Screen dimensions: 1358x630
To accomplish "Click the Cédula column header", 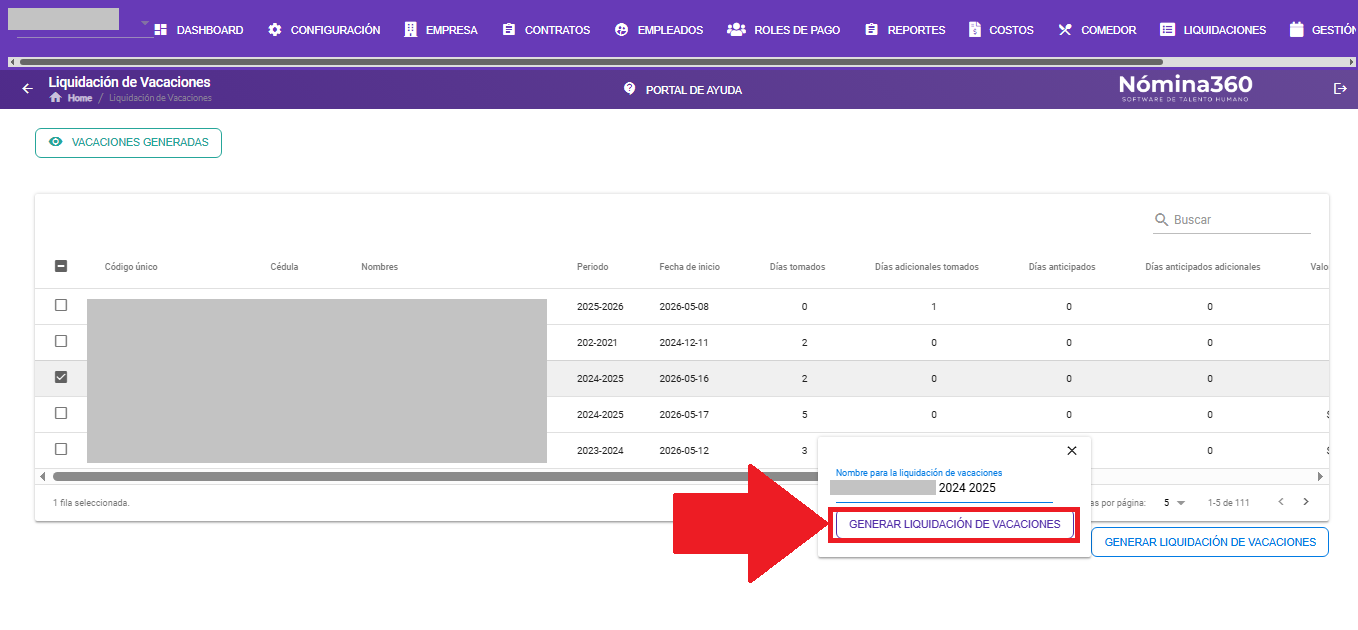I will pos(284,267).
